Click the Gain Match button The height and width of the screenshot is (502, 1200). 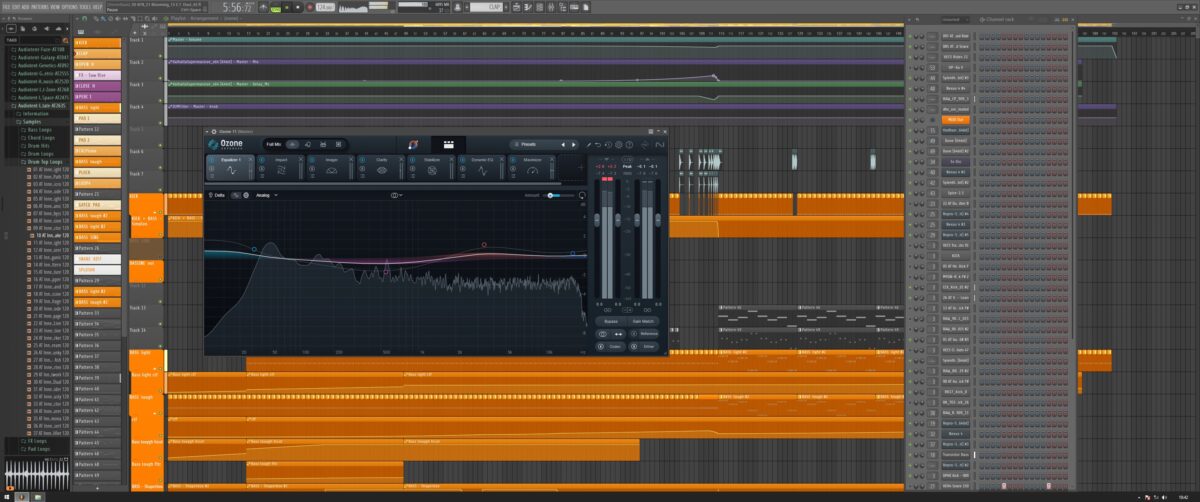(643, 321)
